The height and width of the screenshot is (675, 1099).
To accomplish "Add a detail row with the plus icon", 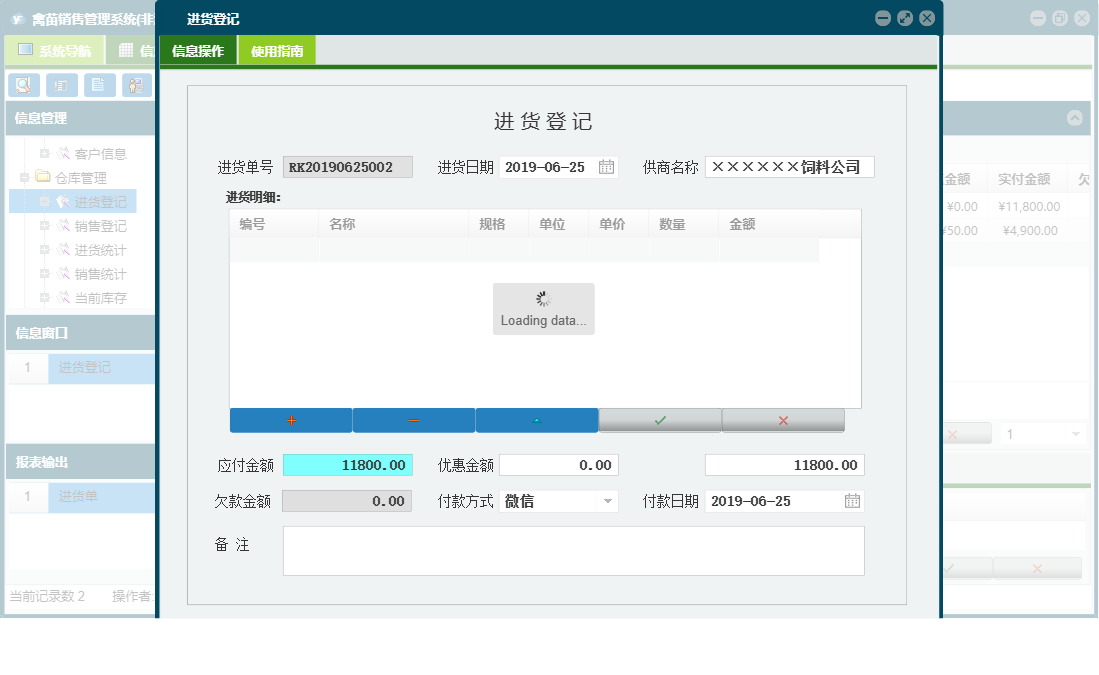I will (290, 420).
